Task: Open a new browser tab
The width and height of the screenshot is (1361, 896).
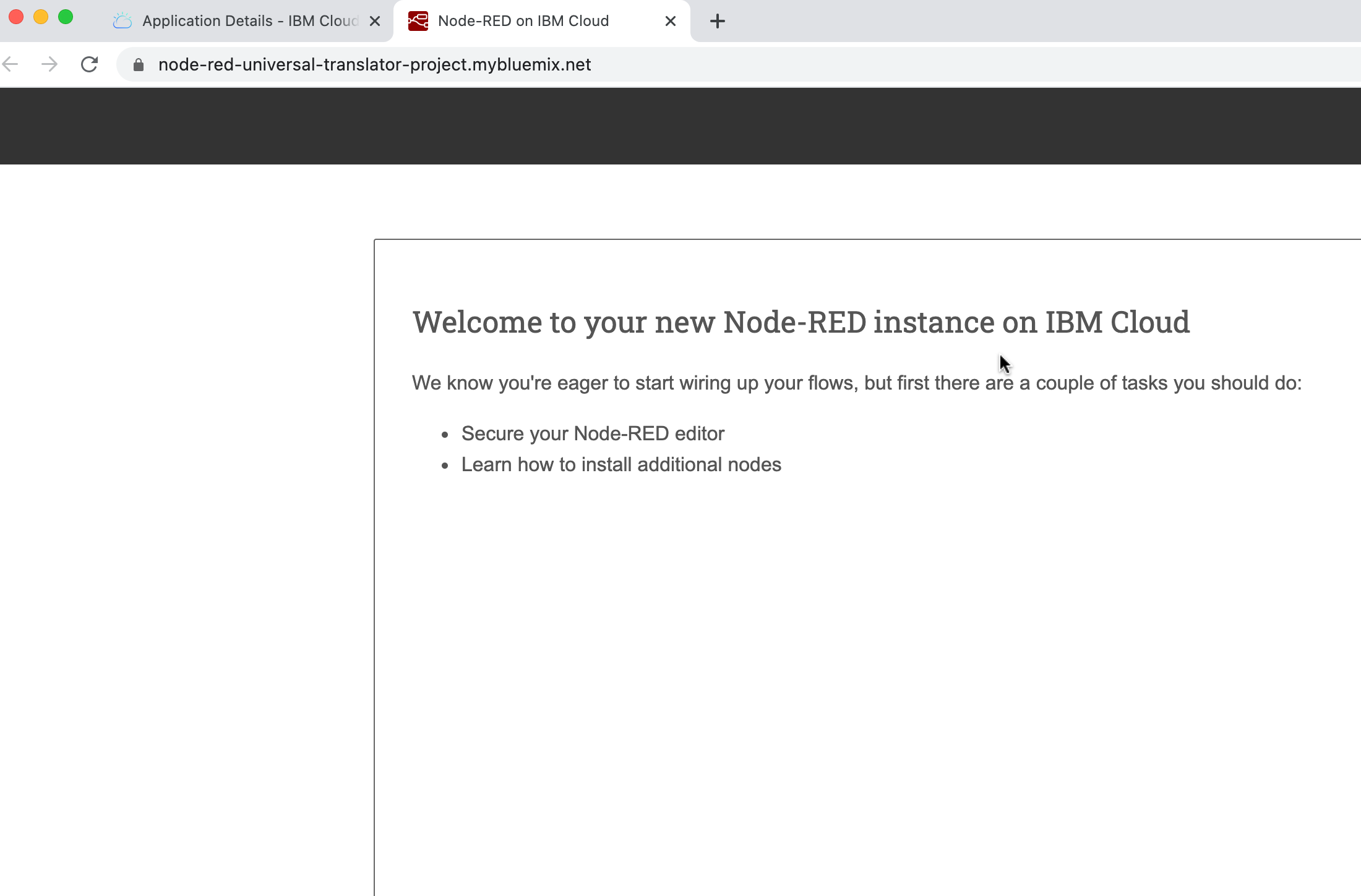Action: 717,21
